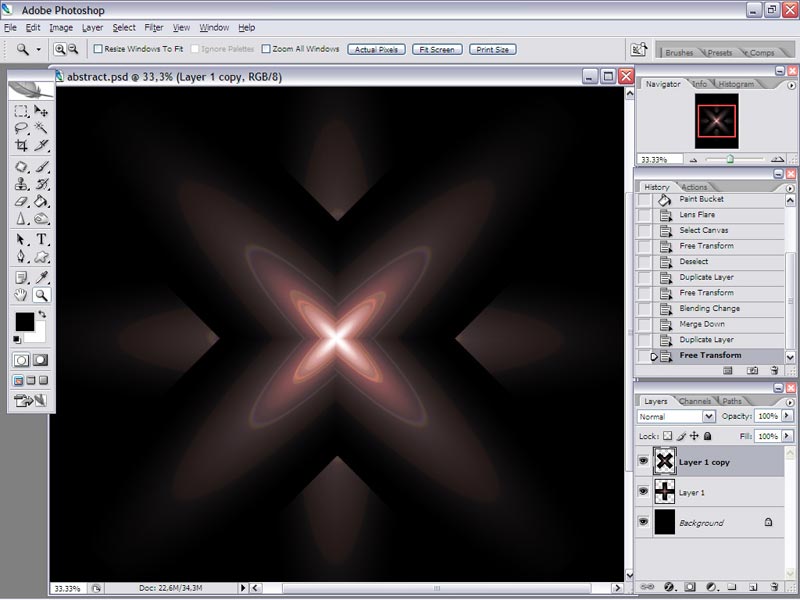Enable Zoom All Windows checkbox
The width and height of the screenshot is (800, 600).
point(266,49)
